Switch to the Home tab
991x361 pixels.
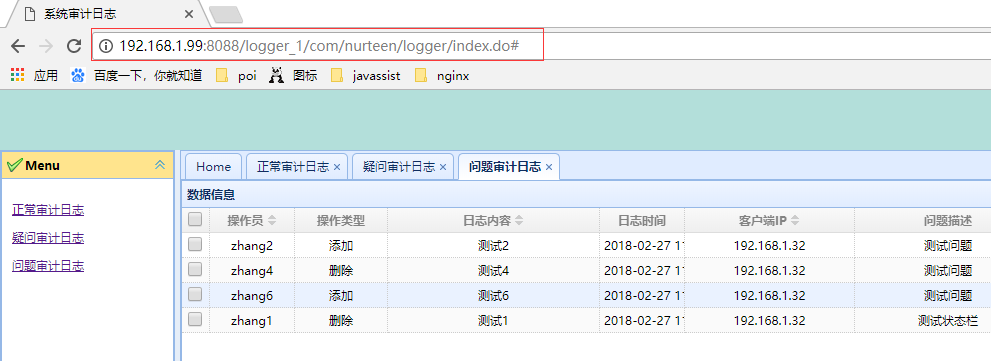coord(214,167)
